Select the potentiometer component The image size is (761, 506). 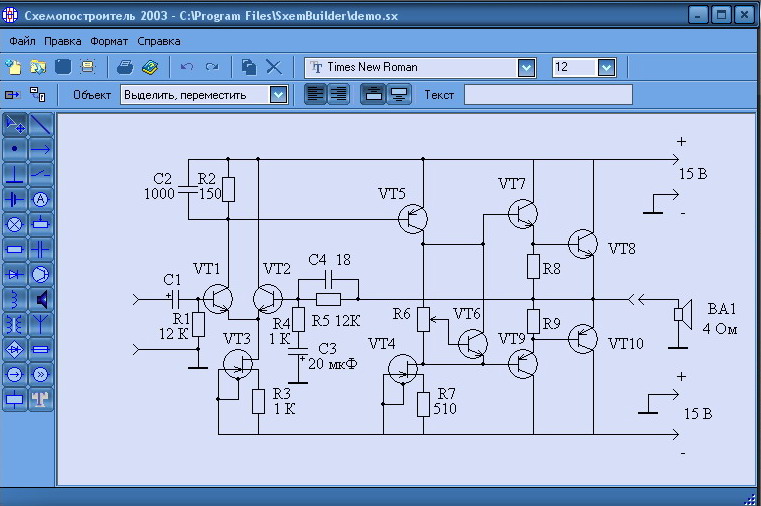(x=41, y=224)
